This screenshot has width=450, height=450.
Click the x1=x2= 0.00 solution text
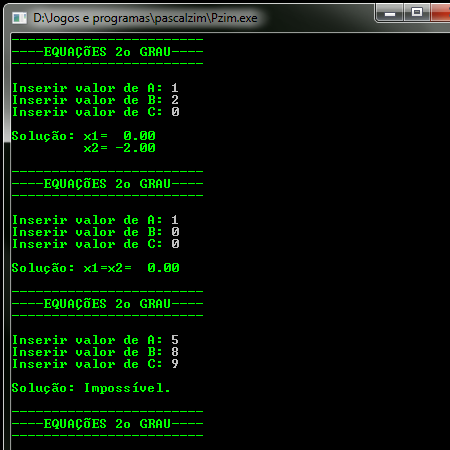tap(131, 268)
